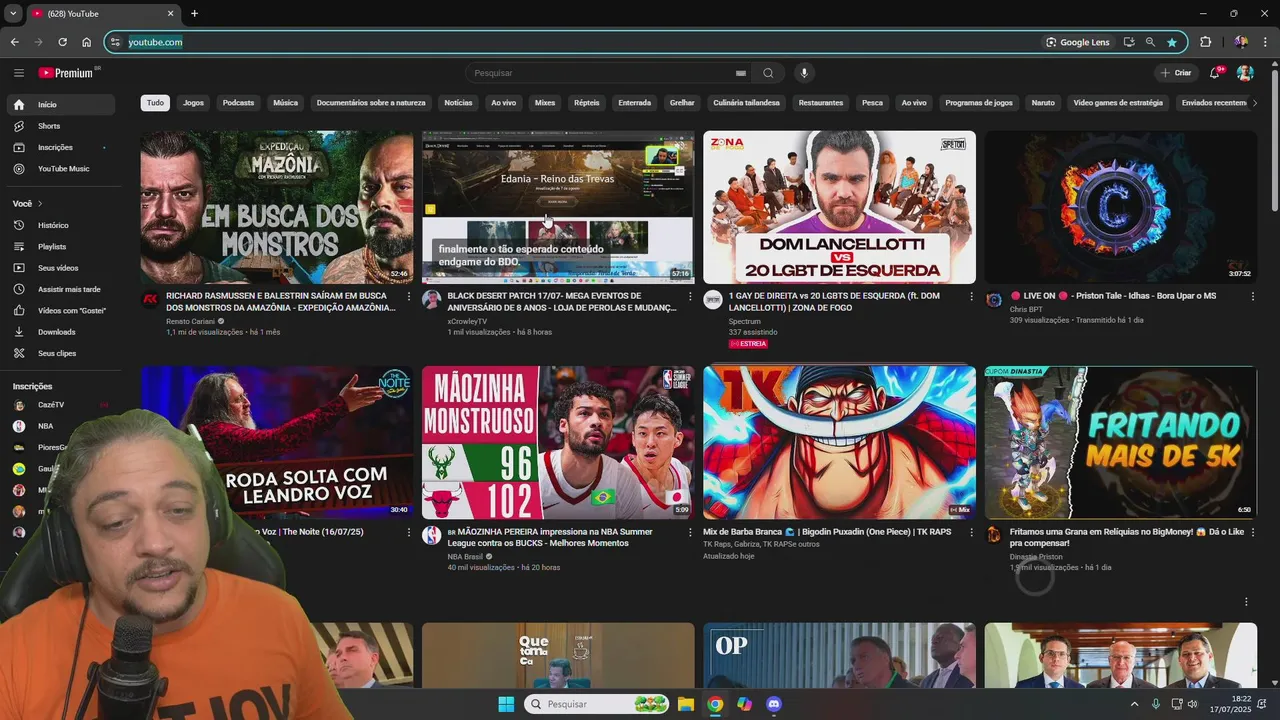Select the Naruto filter chip
Viewport: 1280px width, 720px height.
(1043, 103)
